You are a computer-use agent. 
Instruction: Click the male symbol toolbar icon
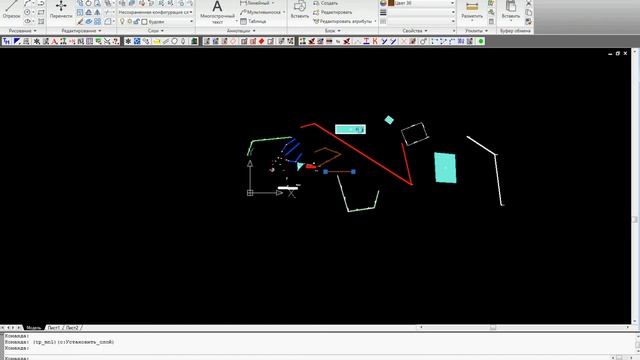423,41
